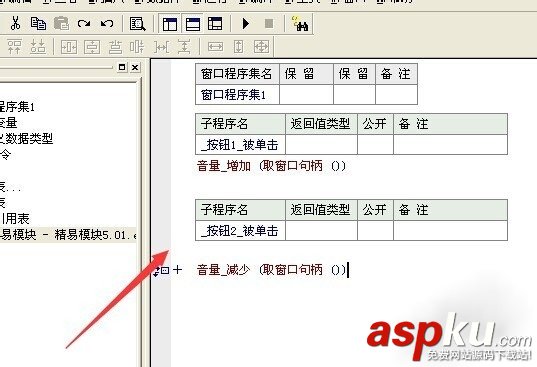
Task: Click empty return type cell of _按钮1_被单击
Action: (321, 144)
